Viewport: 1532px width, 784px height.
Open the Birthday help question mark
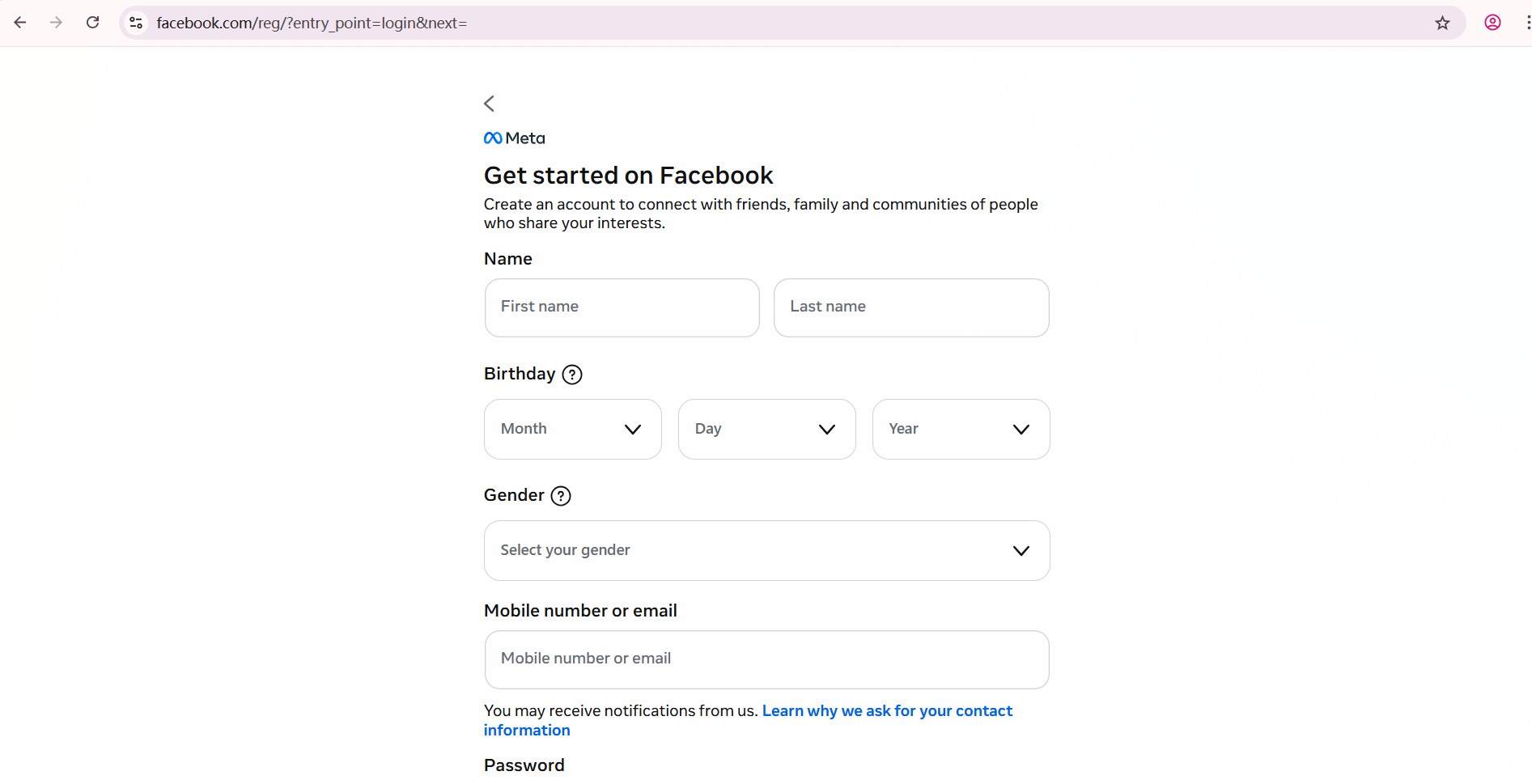point(572,375)
